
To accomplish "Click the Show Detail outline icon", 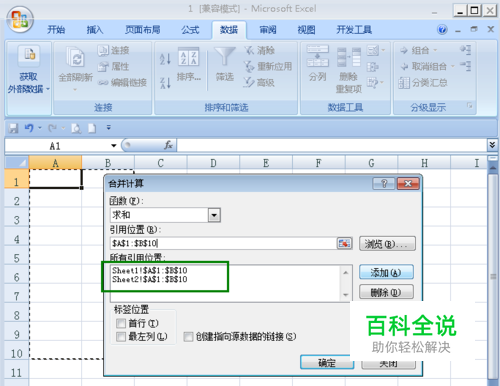I will pyautogui.click(x=466, y=50).
